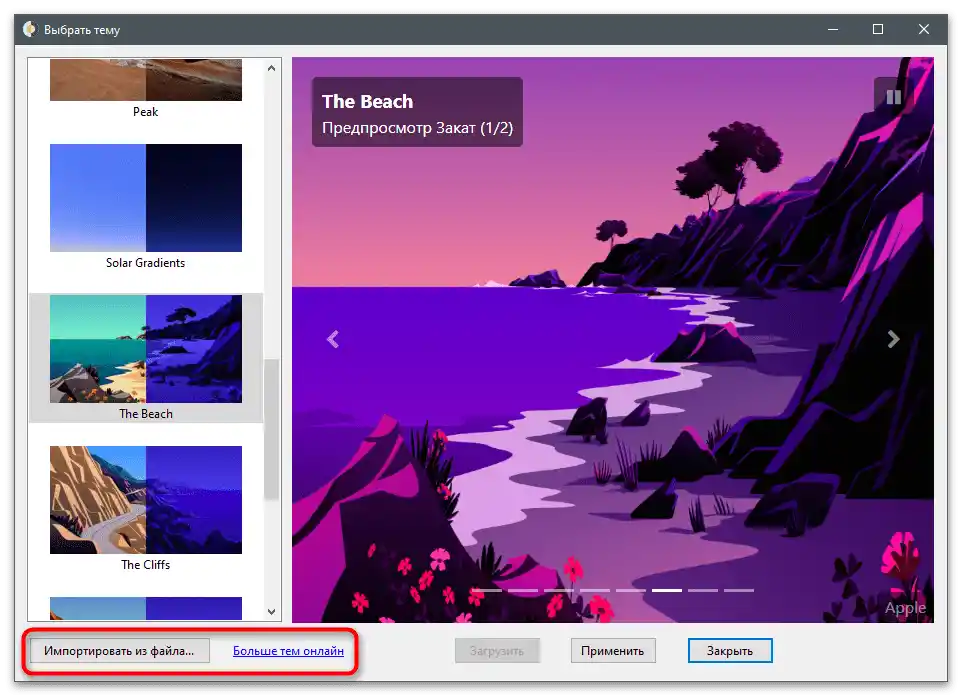Select The Beach theme thumbnail
Image resolution: width=962 pixels, height=696 pixels.
pyautogui.click(x=146, y=349)
